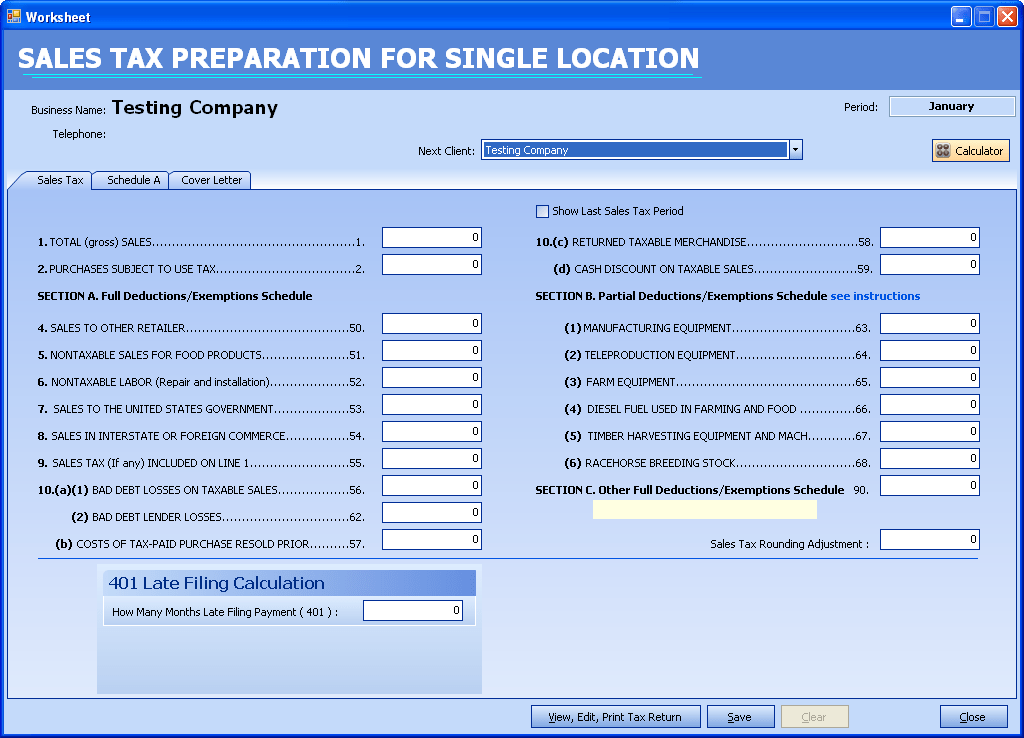1024x738 pixels.
Task: Open the Calculator button
Action: [970, 150]
